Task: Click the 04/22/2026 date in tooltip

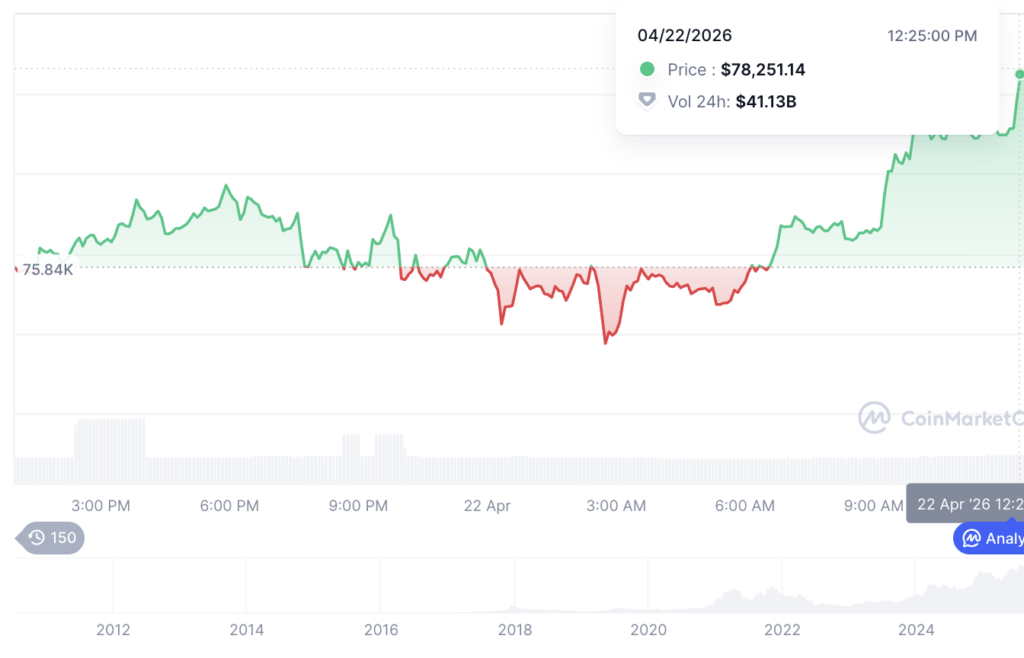Action: tap(684, 35)
